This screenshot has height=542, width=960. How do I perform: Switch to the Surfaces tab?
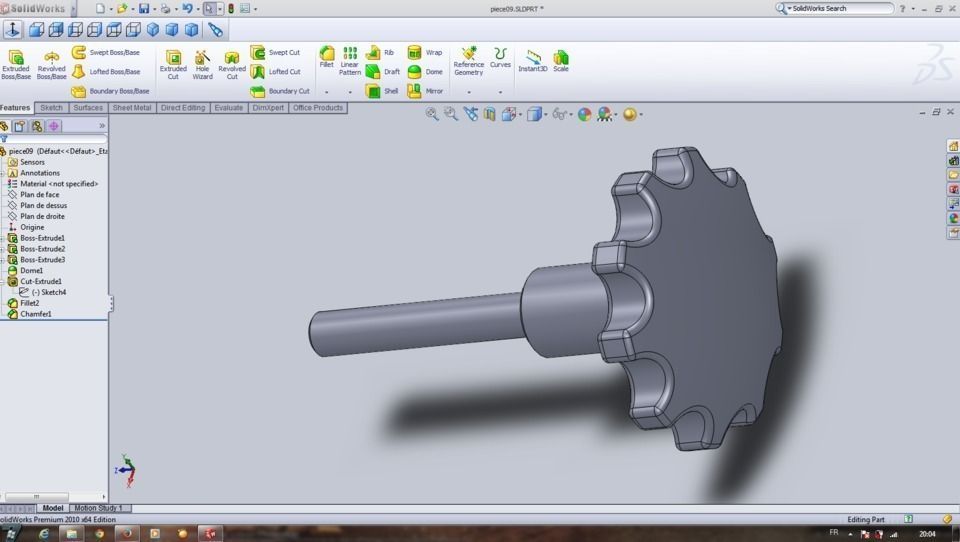click(x=88, y=108)
